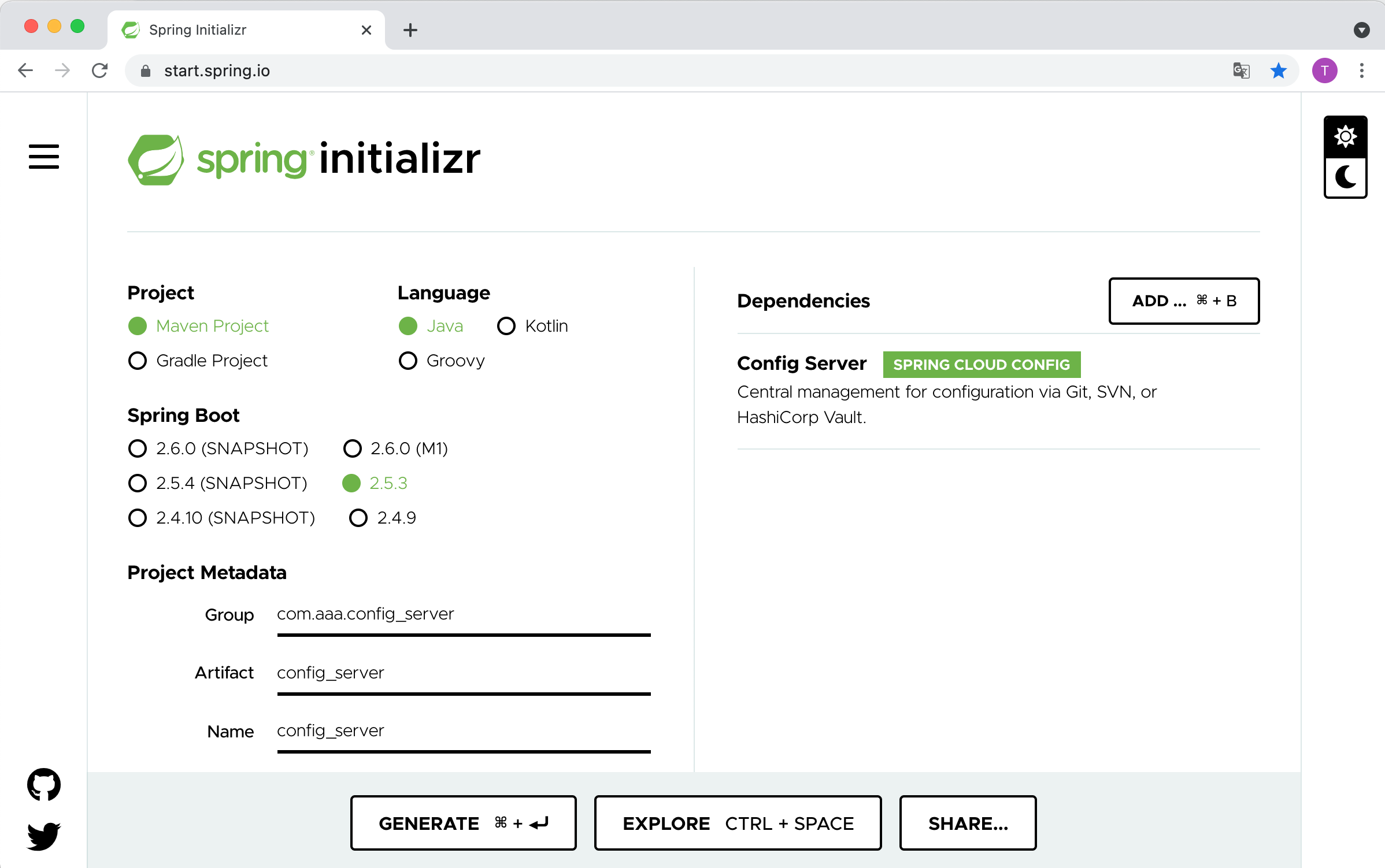The width and height of the screenshot is (1385, 868).
Task: Reload the page
Action: point(99,71)
